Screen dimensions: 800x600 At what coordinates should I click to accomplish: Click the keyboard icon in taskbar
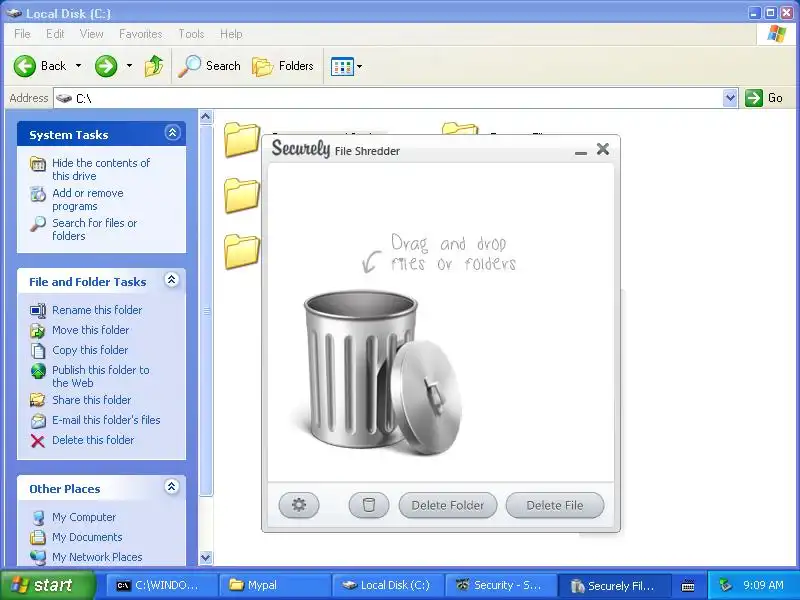point(688,586)
